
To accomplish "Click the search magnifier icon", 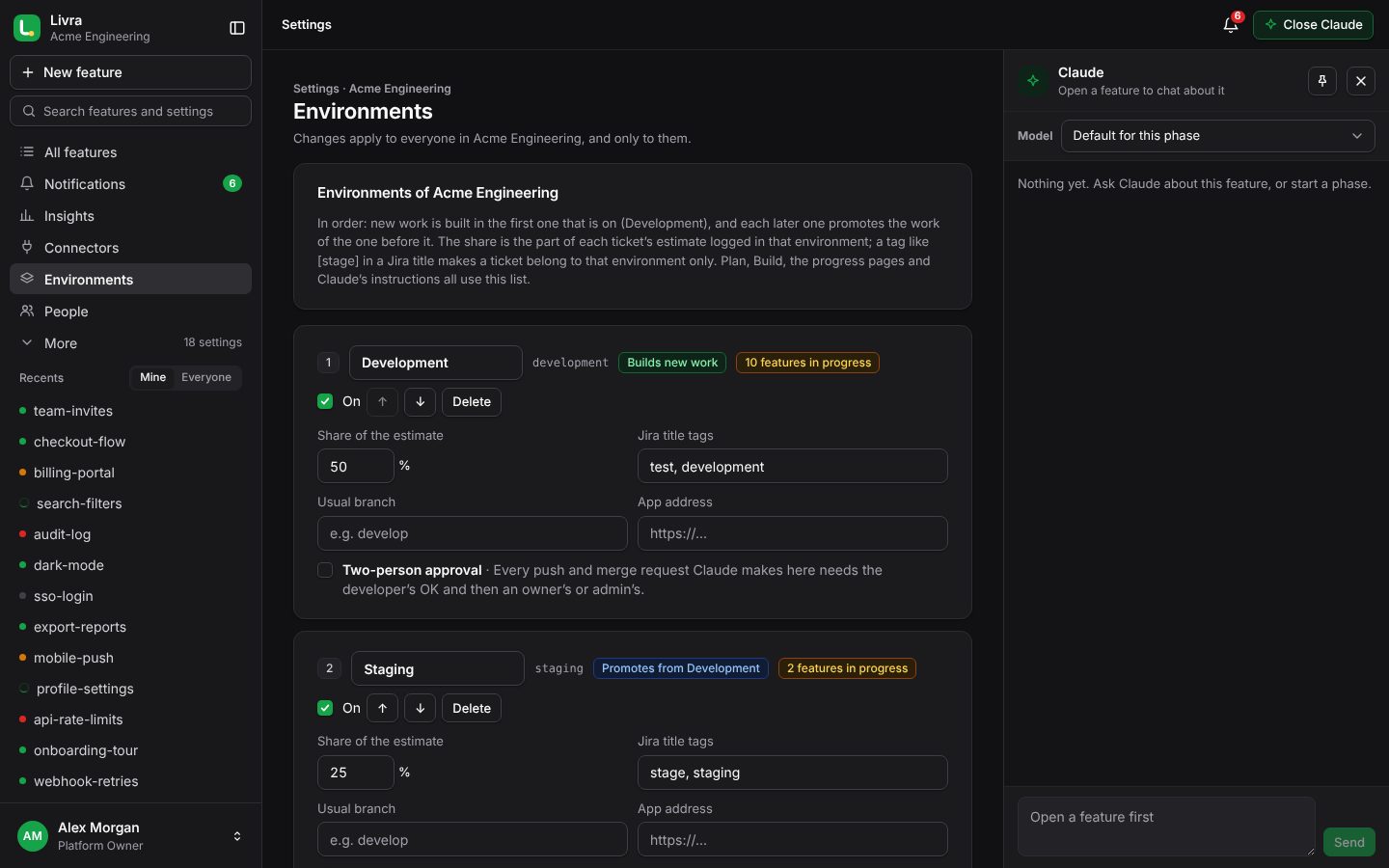I will (x=29, y=112).
